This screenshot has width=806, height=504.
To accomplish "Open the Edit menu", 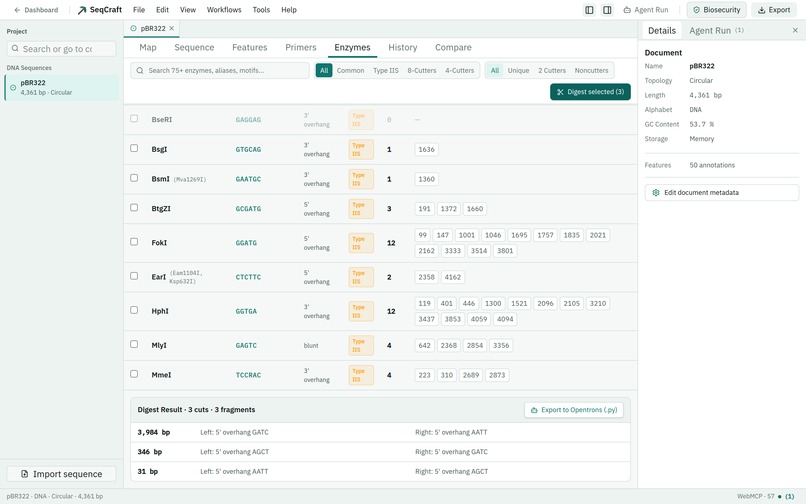I will tap(162, 10).
